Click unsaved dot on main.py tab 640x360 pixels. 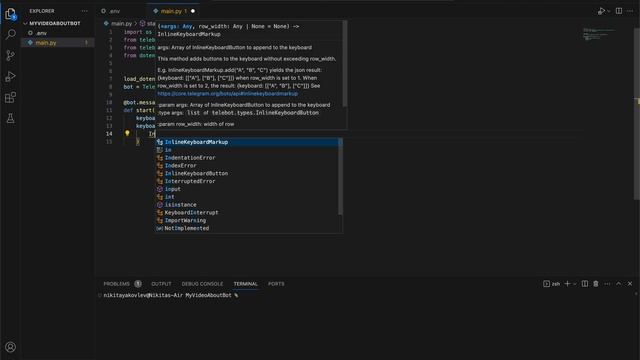(x=193, y=11)
